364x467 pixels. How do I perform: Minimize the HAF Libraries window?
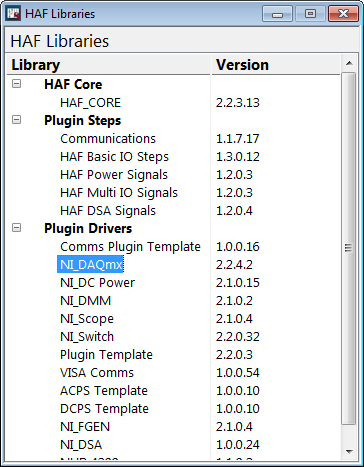point(277,14)
